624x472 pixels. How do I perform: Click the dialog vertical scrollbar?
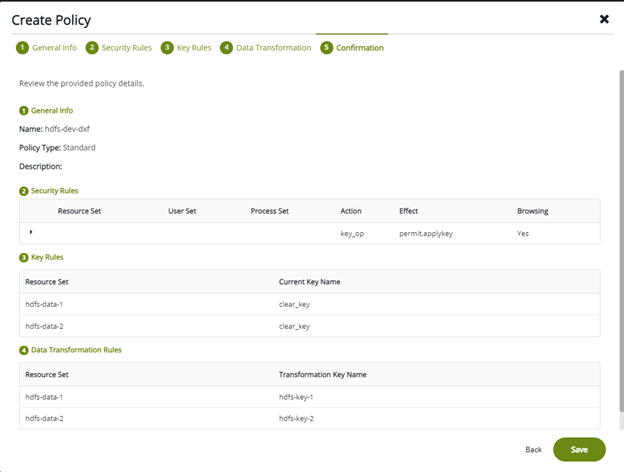[x=619, y=250]
